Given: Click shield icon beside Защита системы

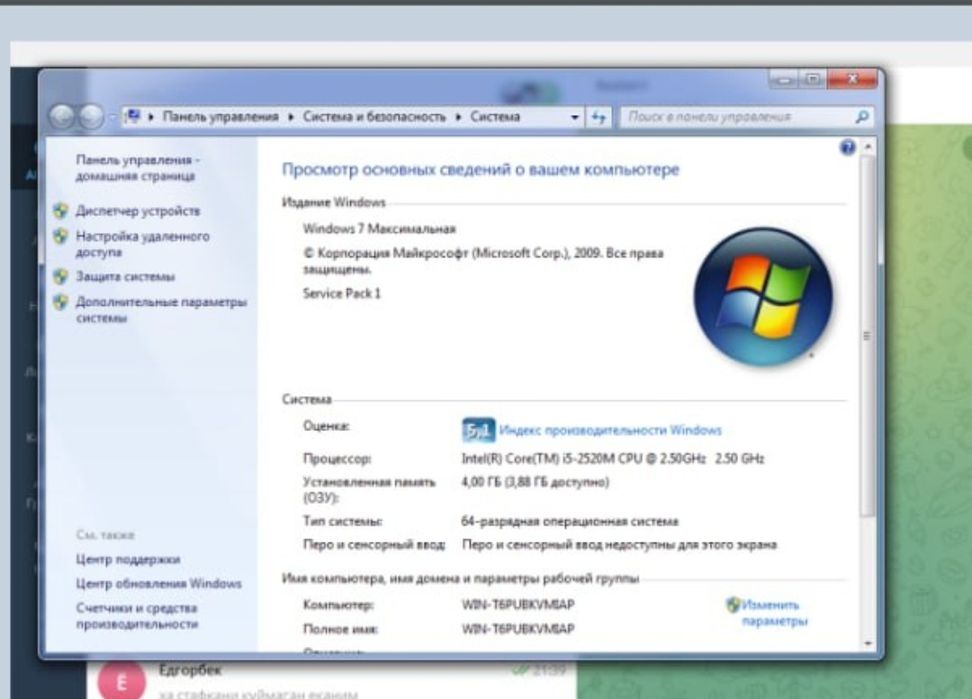Looking at the screenshot, I should [60, 276].
